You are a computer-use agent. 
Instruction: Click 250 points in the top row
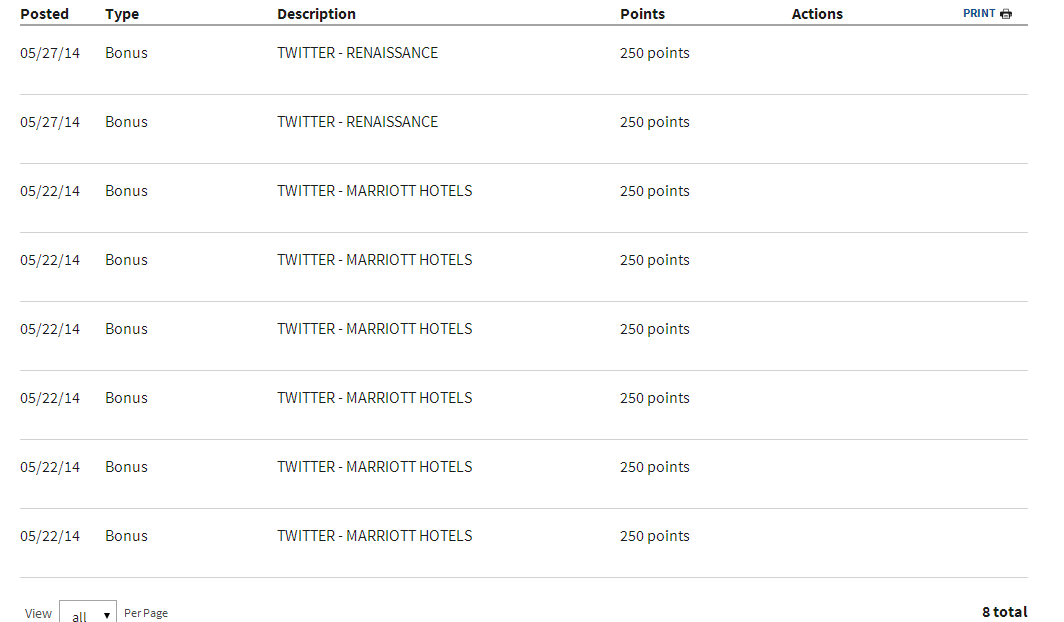[654, 53]
